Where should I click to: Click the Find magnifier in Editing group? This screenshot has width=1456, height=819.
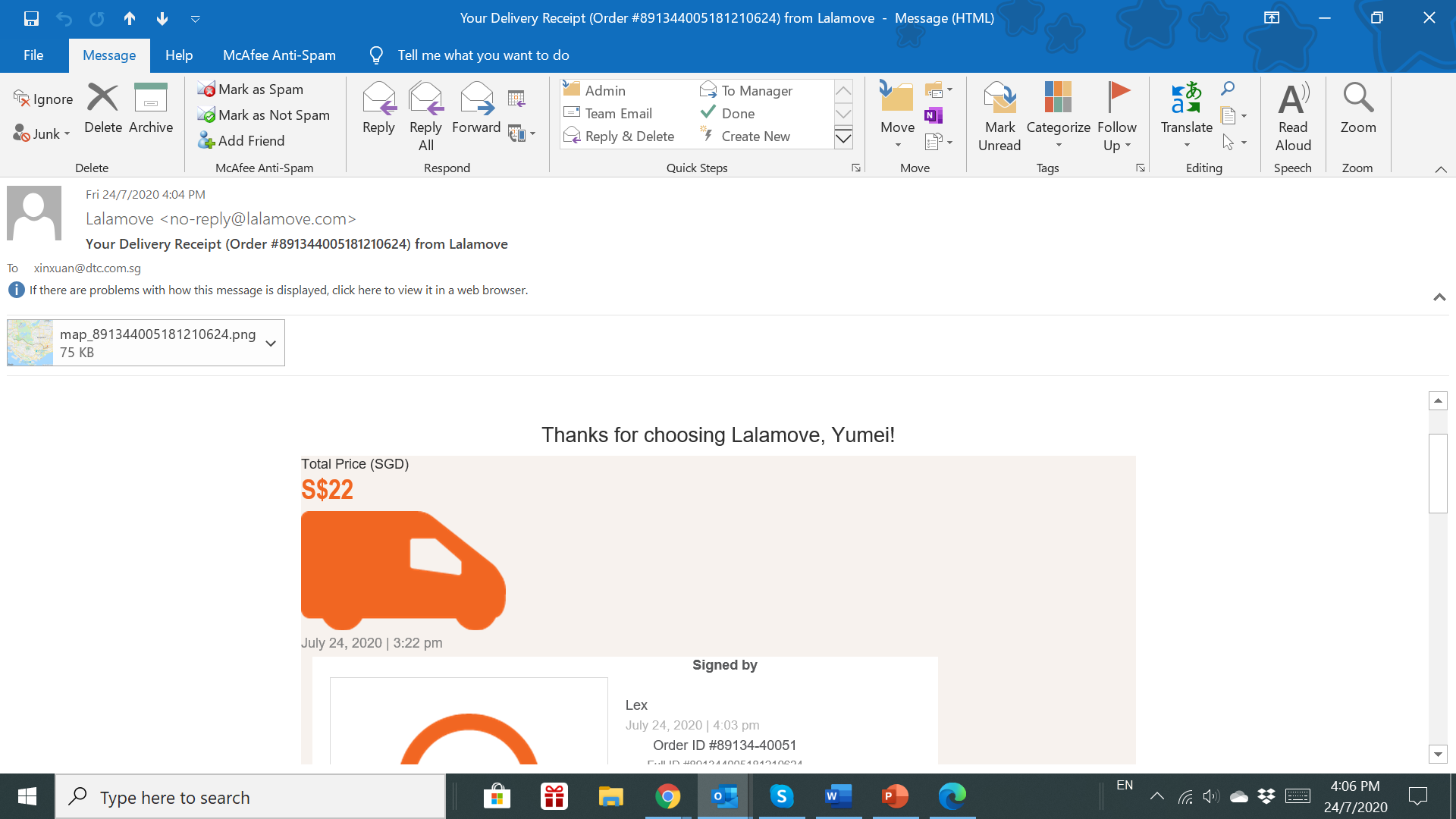[1228, 89]
